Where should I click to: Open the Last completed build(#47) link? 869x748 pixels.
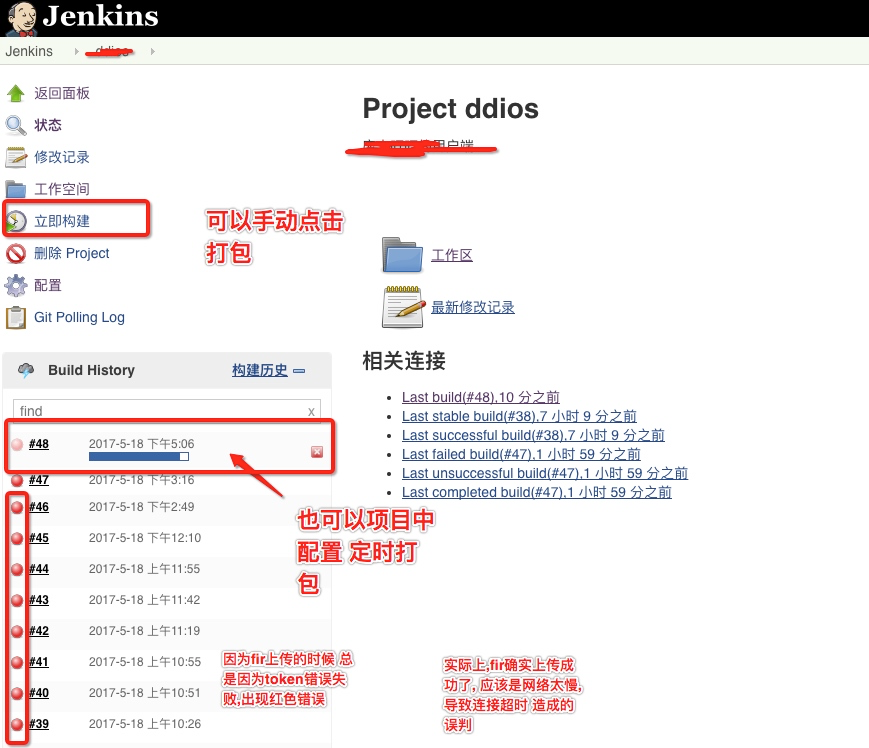tap(537, 492)
